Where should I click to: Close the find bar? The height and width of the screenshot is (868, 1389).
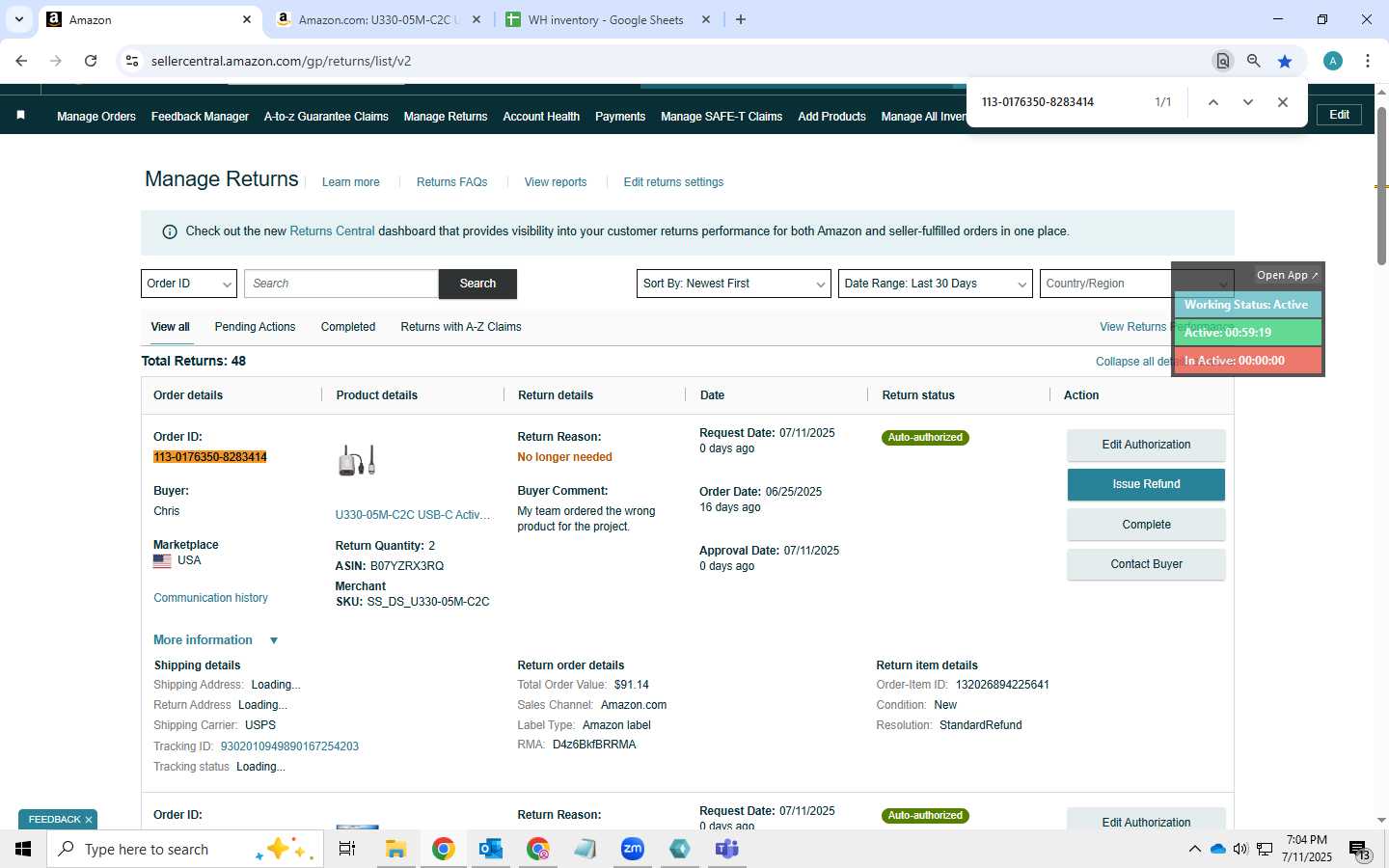(x=1283, y=102)
